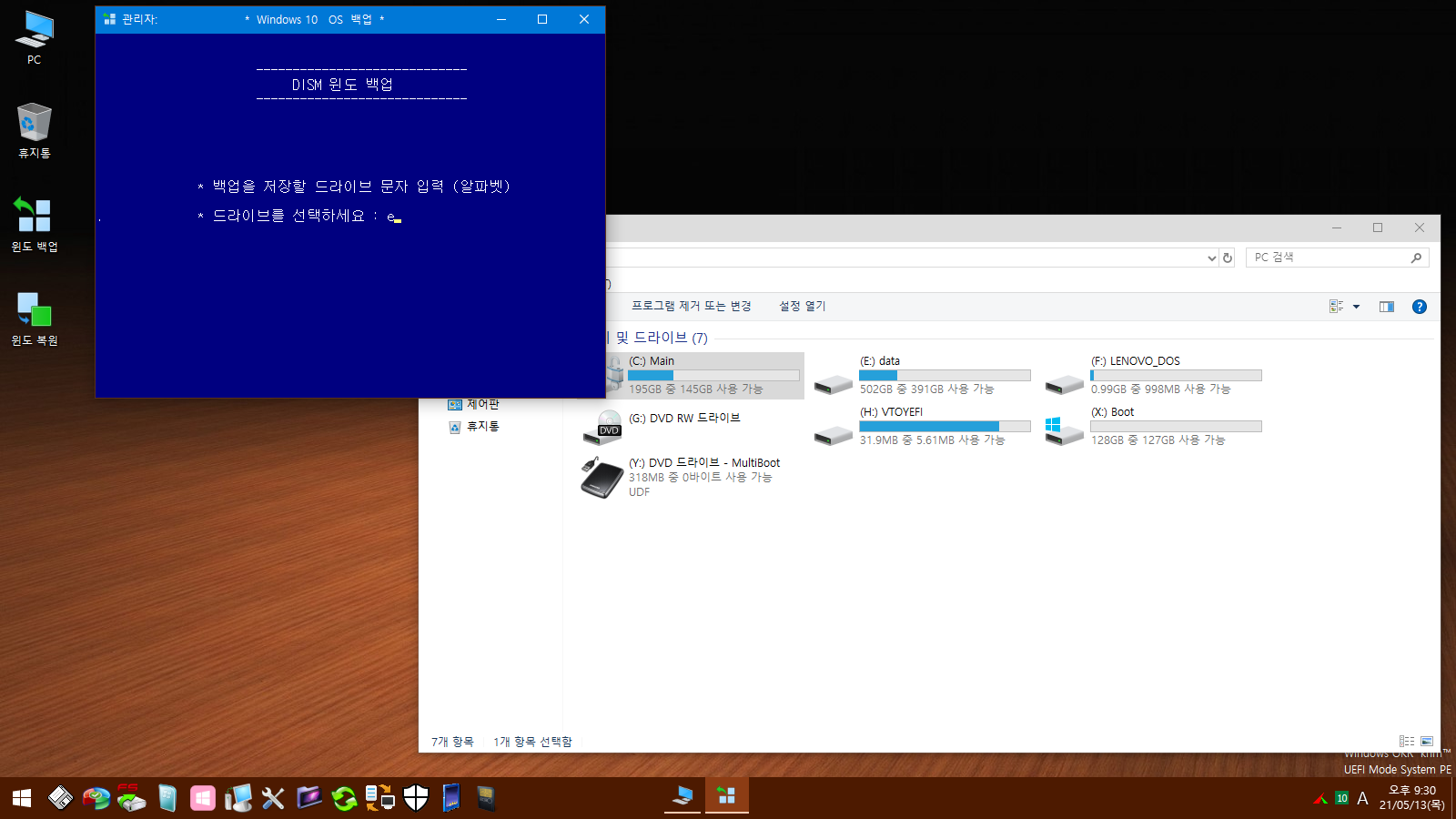Click the change view layout icon
The height and width of the screenshot is (819, 1456).
[1336, 308]
